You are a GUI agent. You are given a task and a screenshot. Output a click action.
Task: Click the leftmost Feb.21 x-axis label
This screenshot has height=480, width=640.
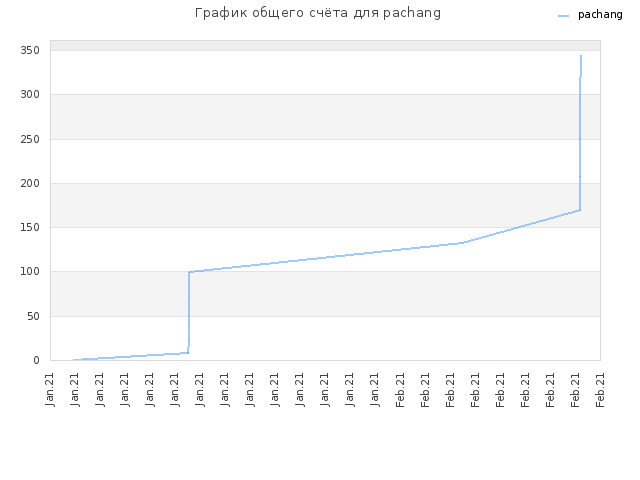click(400, 390)
